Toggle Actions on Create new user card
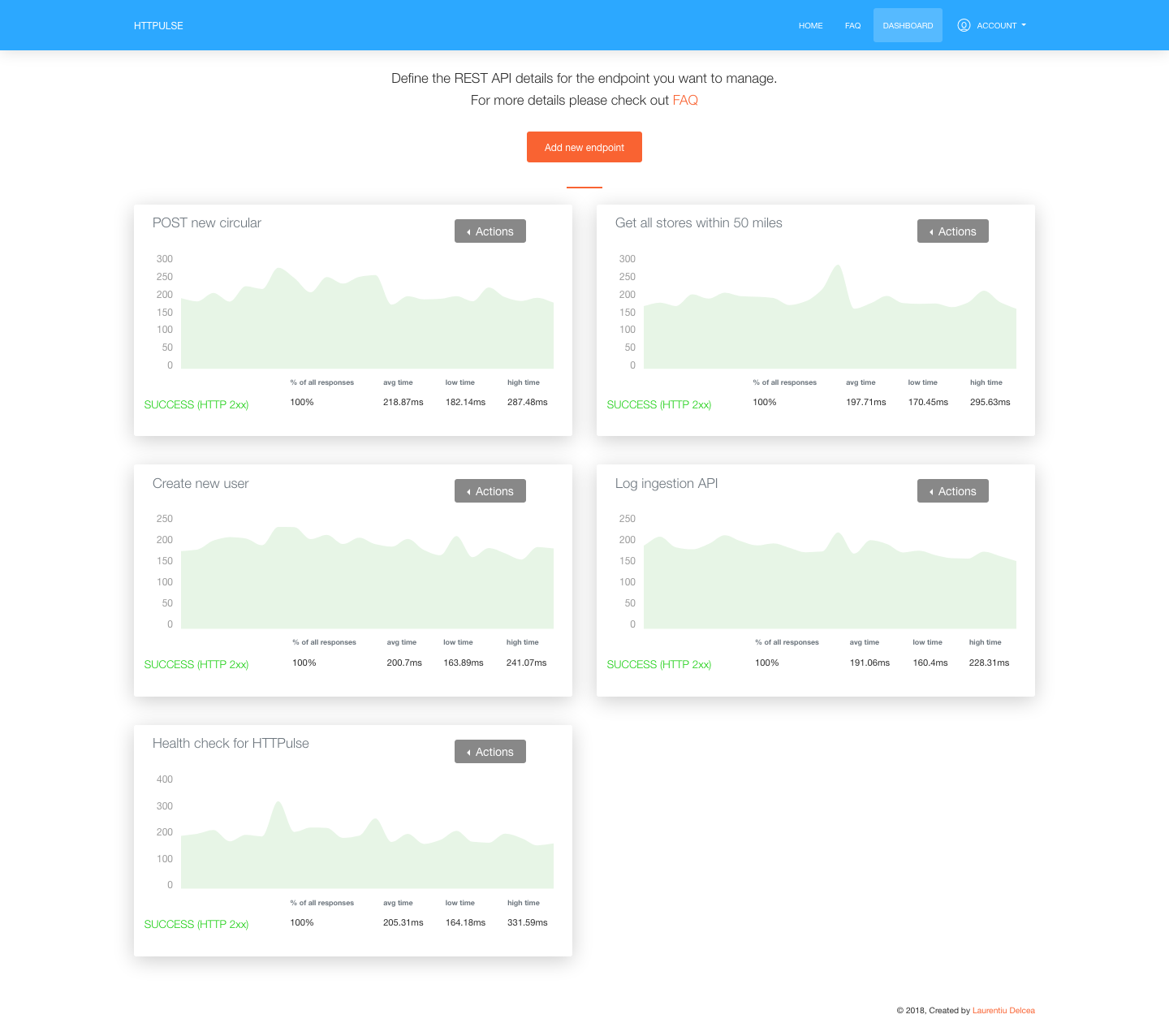The width and height of the screenshot is (1169, 1036). pyautogui.click(x=490, y=490)
